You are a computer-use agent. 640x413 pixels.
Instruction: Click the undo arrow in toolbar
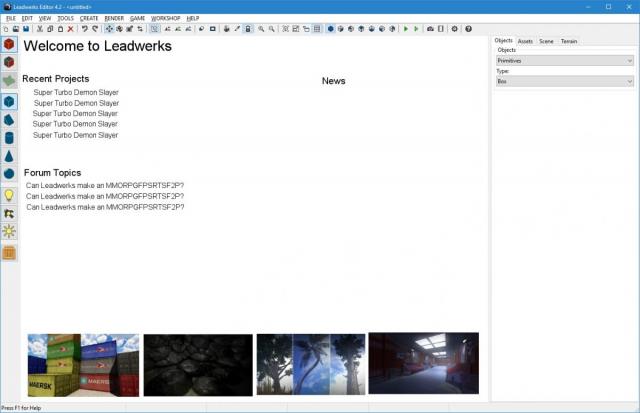tap(85, 29)
